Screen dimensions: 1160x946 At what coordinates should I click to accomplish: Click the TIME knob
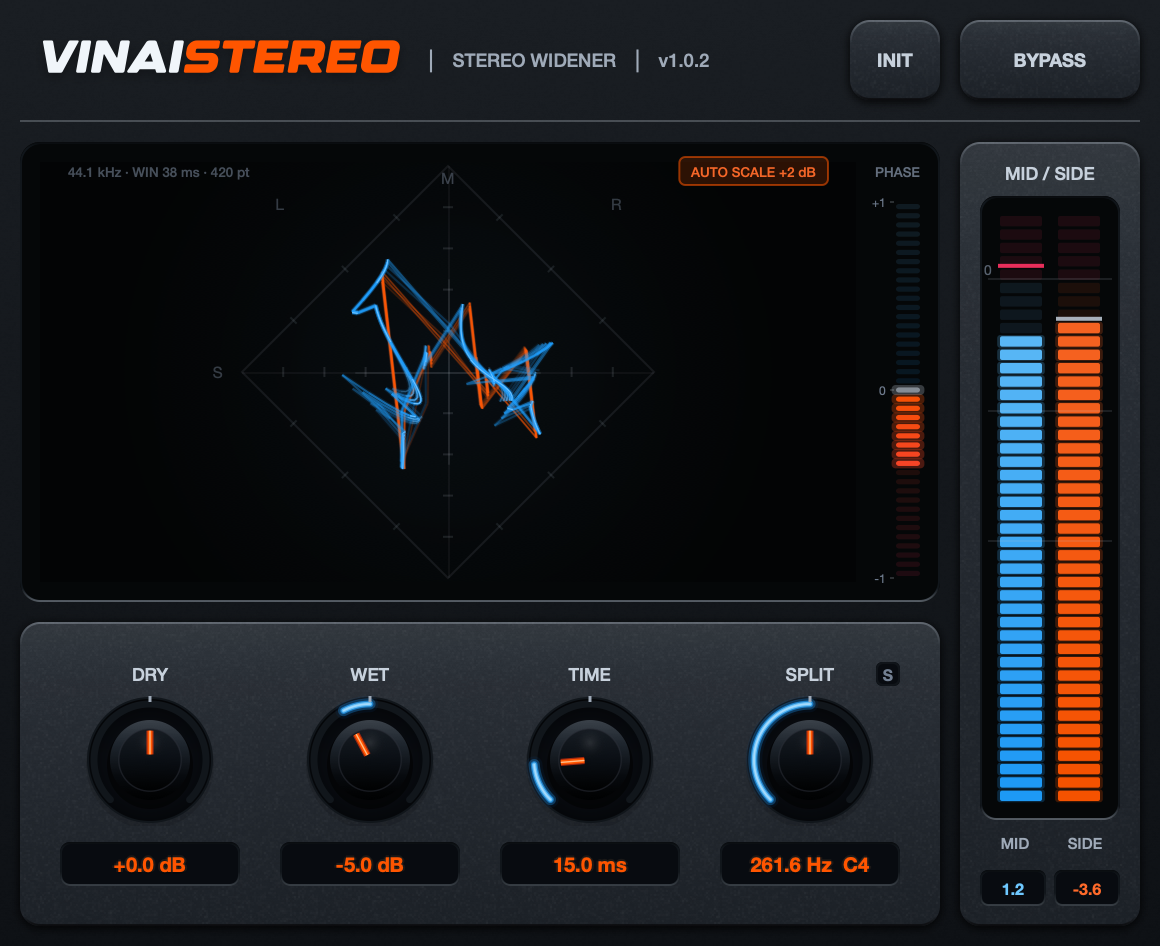click(x=590, y=759)
